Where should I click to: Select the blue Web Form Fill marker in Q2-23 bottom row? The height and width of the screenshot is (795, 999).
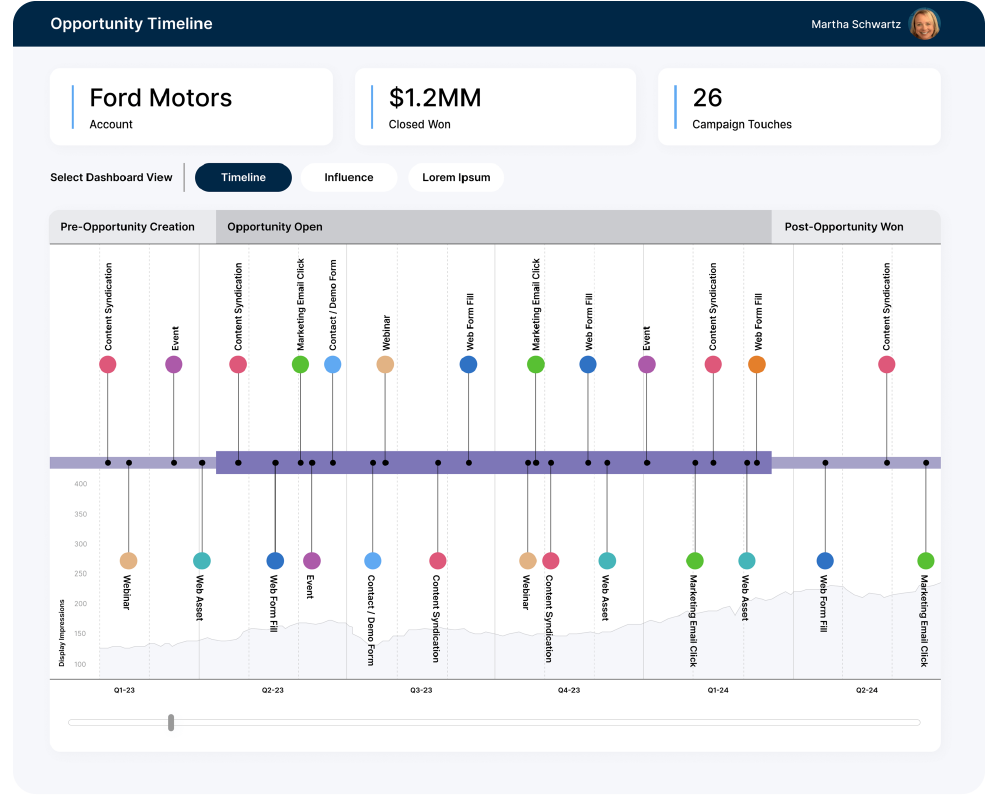coord(275,561)
